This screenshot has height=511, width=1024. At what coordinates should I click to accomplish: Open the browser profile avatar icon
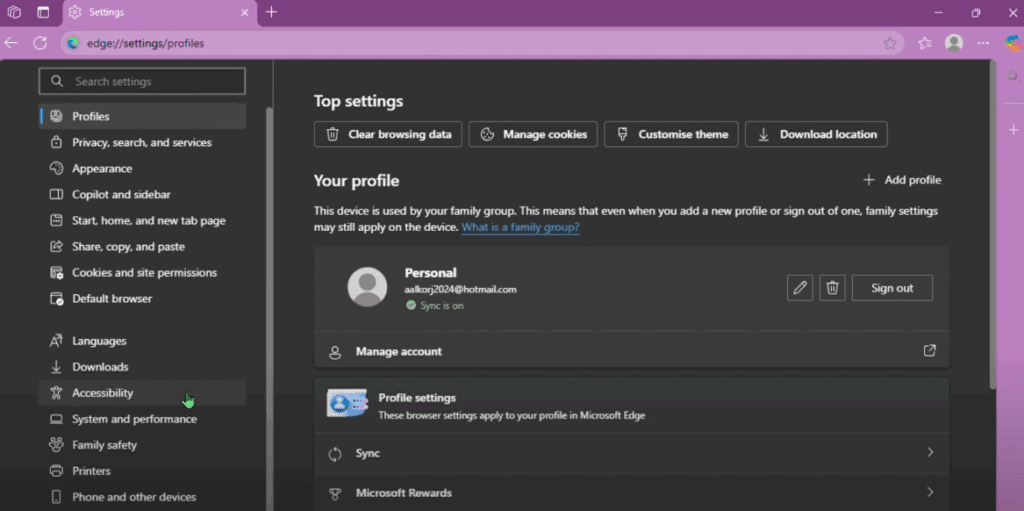tap(954, 43)
